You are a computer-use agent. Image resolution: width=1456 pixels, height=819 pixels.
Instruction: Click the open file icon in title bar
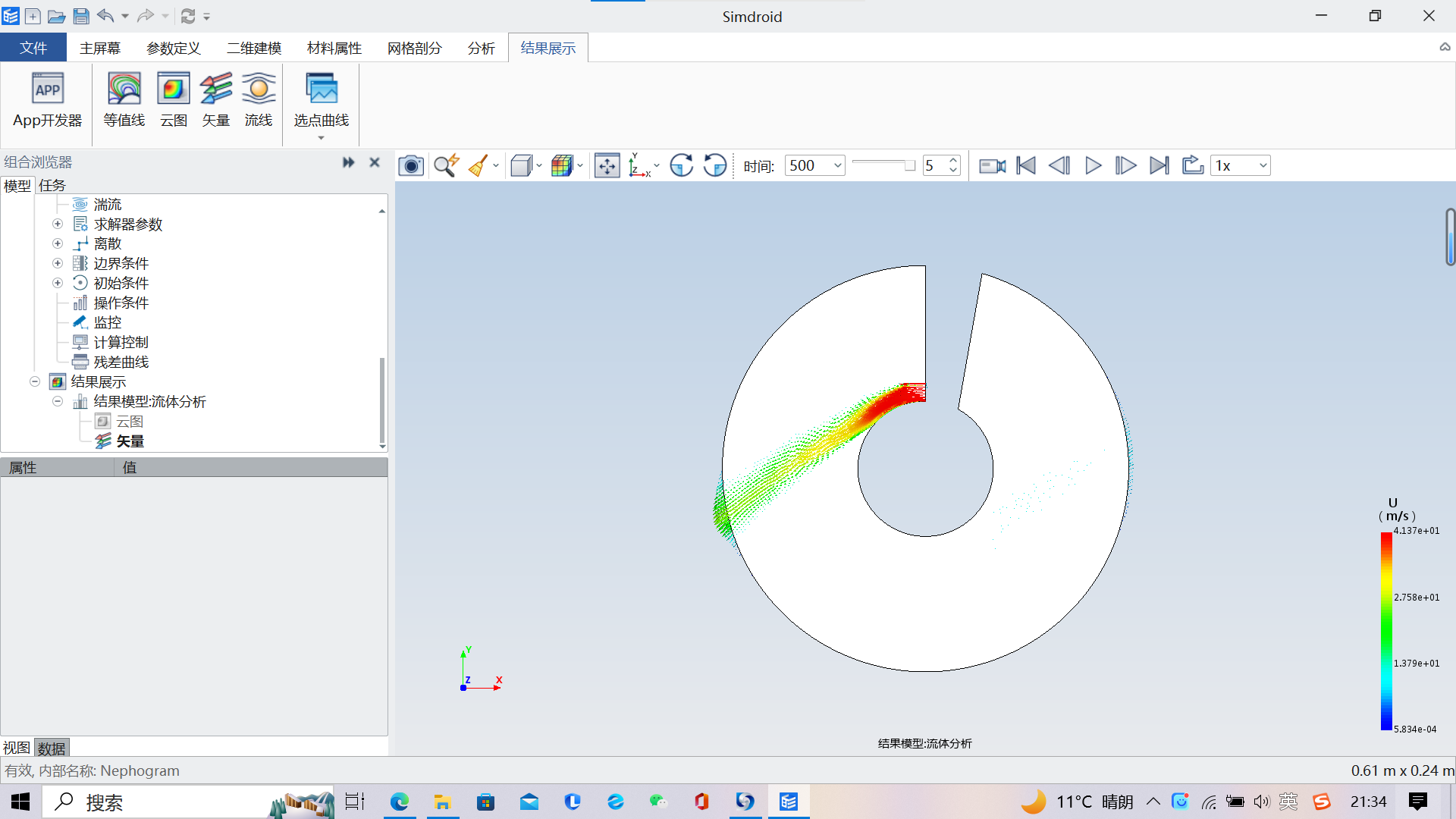(56, 16)
